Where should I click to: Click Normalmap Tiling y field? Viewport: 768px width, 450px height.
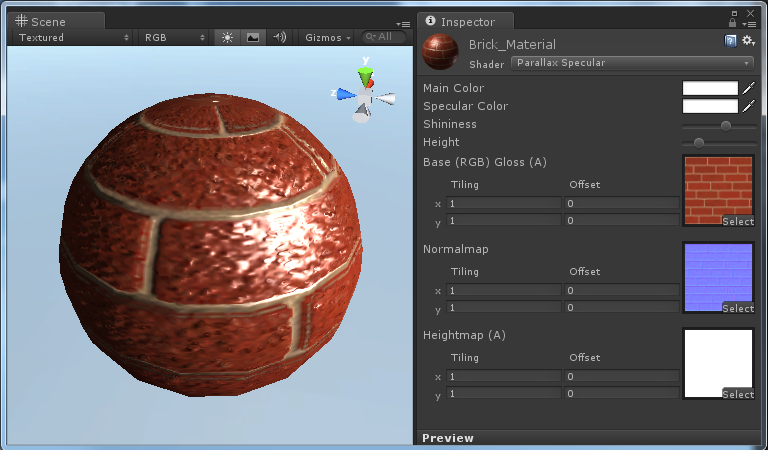[504, 308]
